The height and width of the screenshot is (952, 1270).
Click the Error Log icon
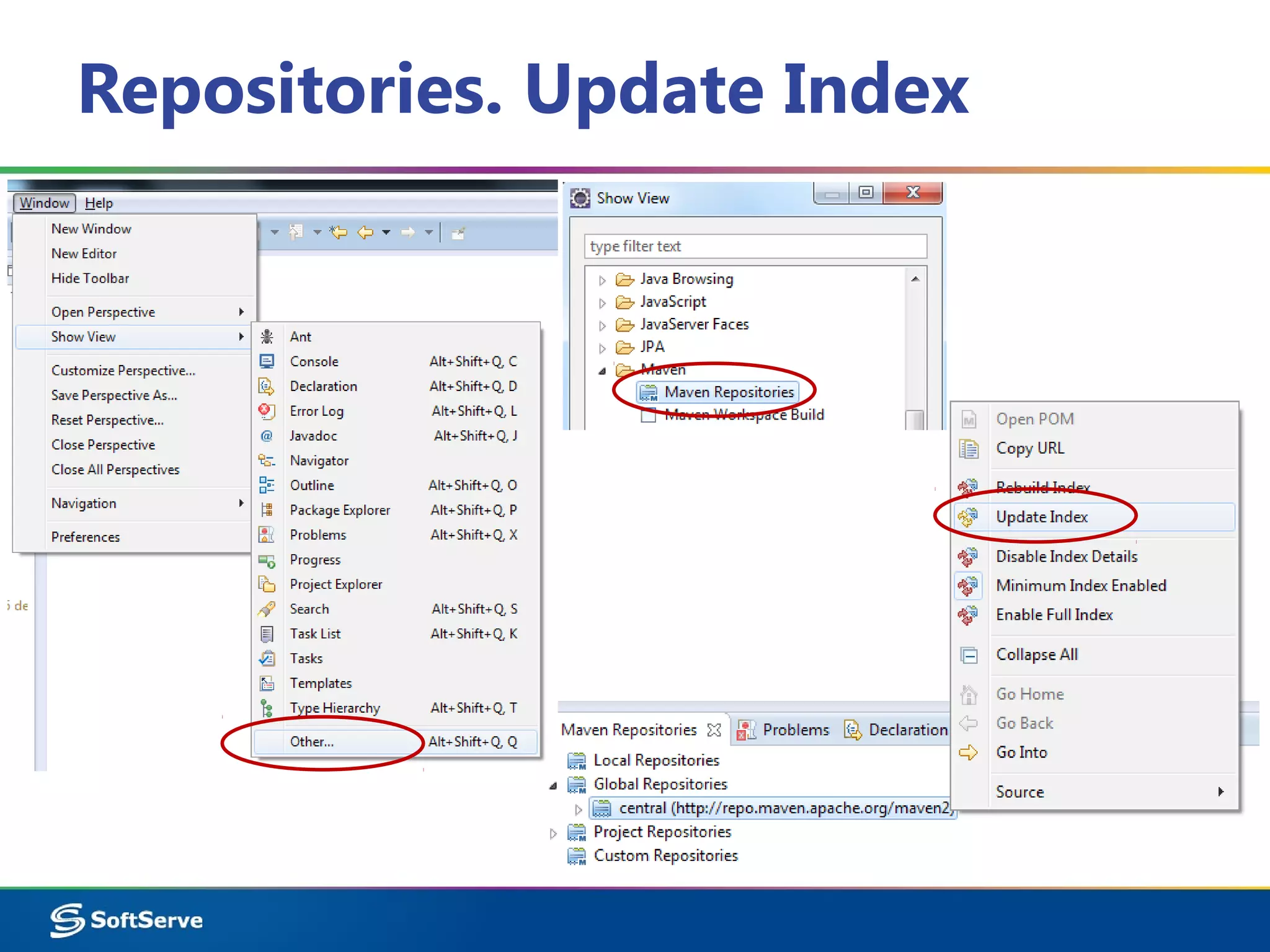click(x=267, y=411)
